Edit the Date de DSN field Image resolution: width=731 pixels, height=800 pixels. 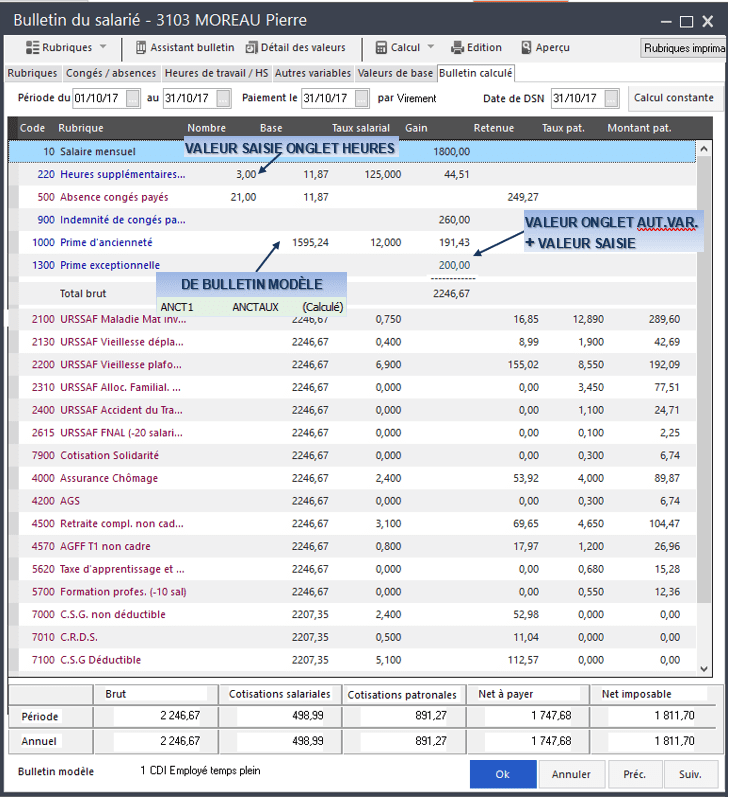[578, 98]
